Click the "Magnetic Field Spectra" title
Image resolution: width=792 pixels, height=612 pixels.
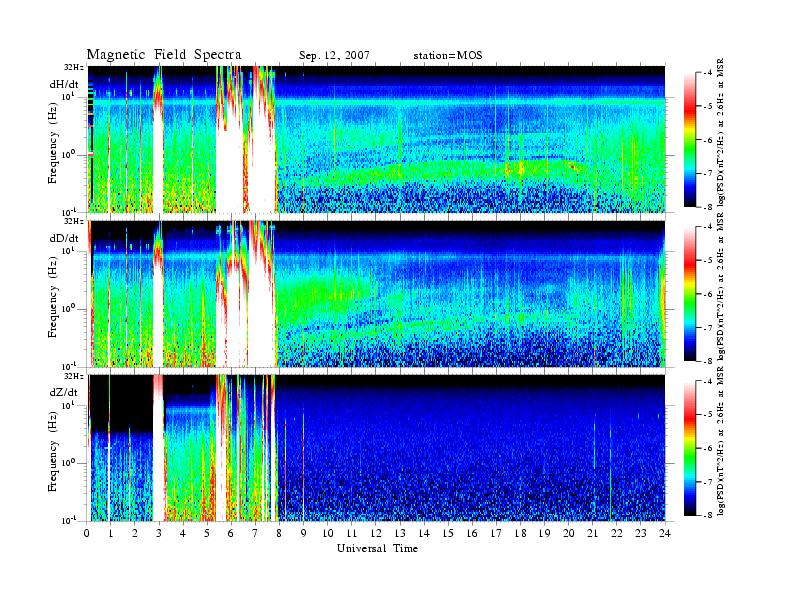click(164, 55)
